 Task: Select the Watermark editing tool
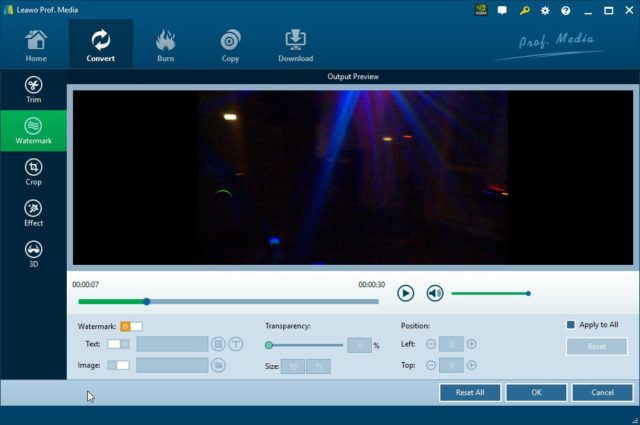(33, 131)
